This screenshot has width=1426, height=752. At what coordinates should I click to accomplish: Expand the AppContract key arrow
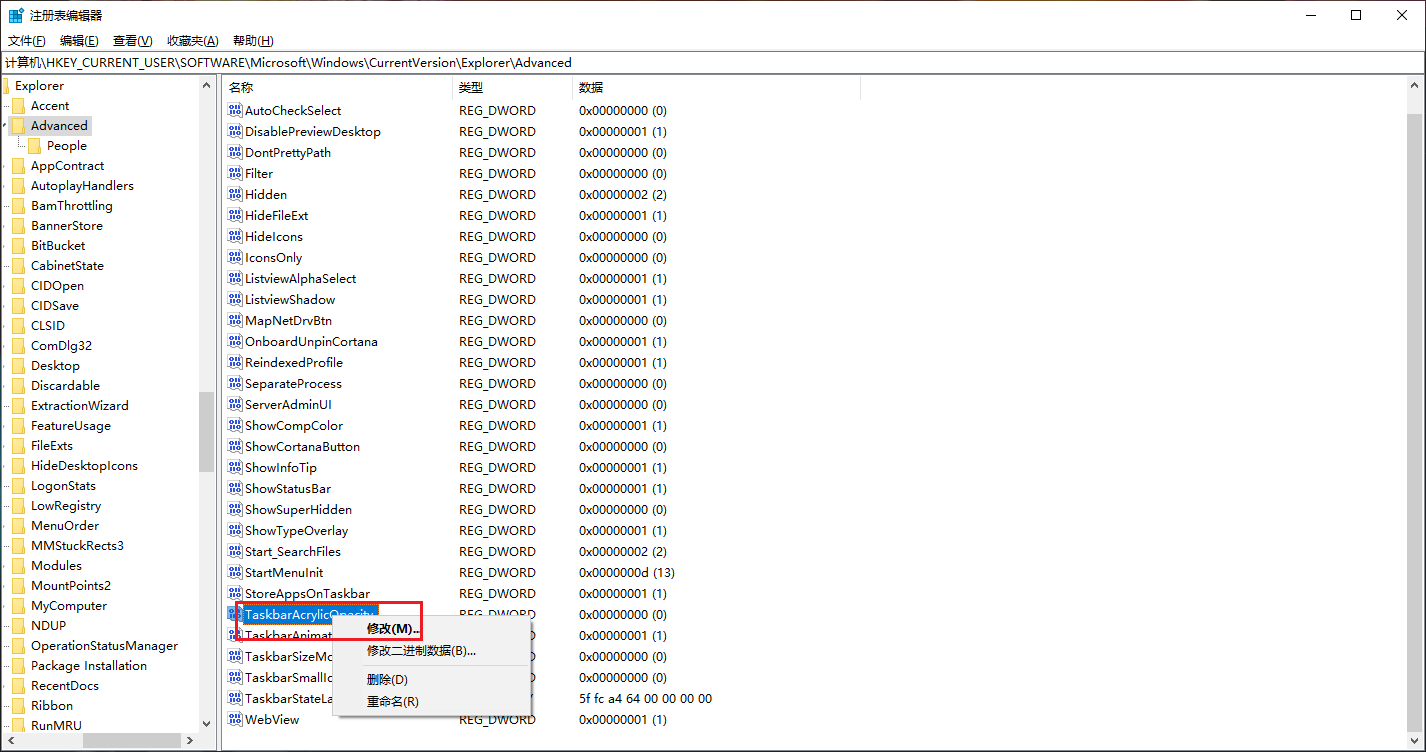[x=5, y=166]
